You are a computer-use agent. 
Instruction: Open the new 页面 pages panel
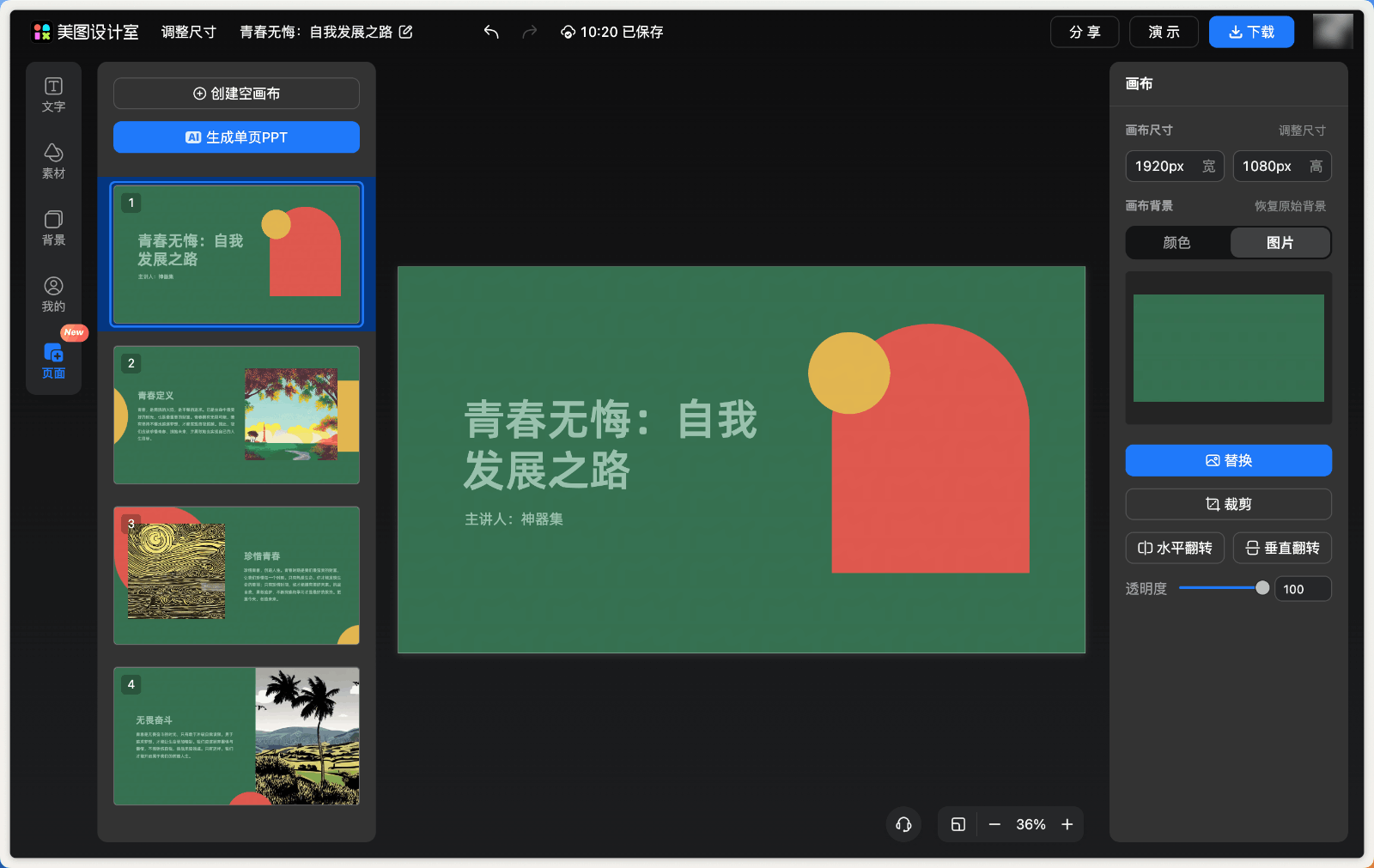tap(53, 361)
